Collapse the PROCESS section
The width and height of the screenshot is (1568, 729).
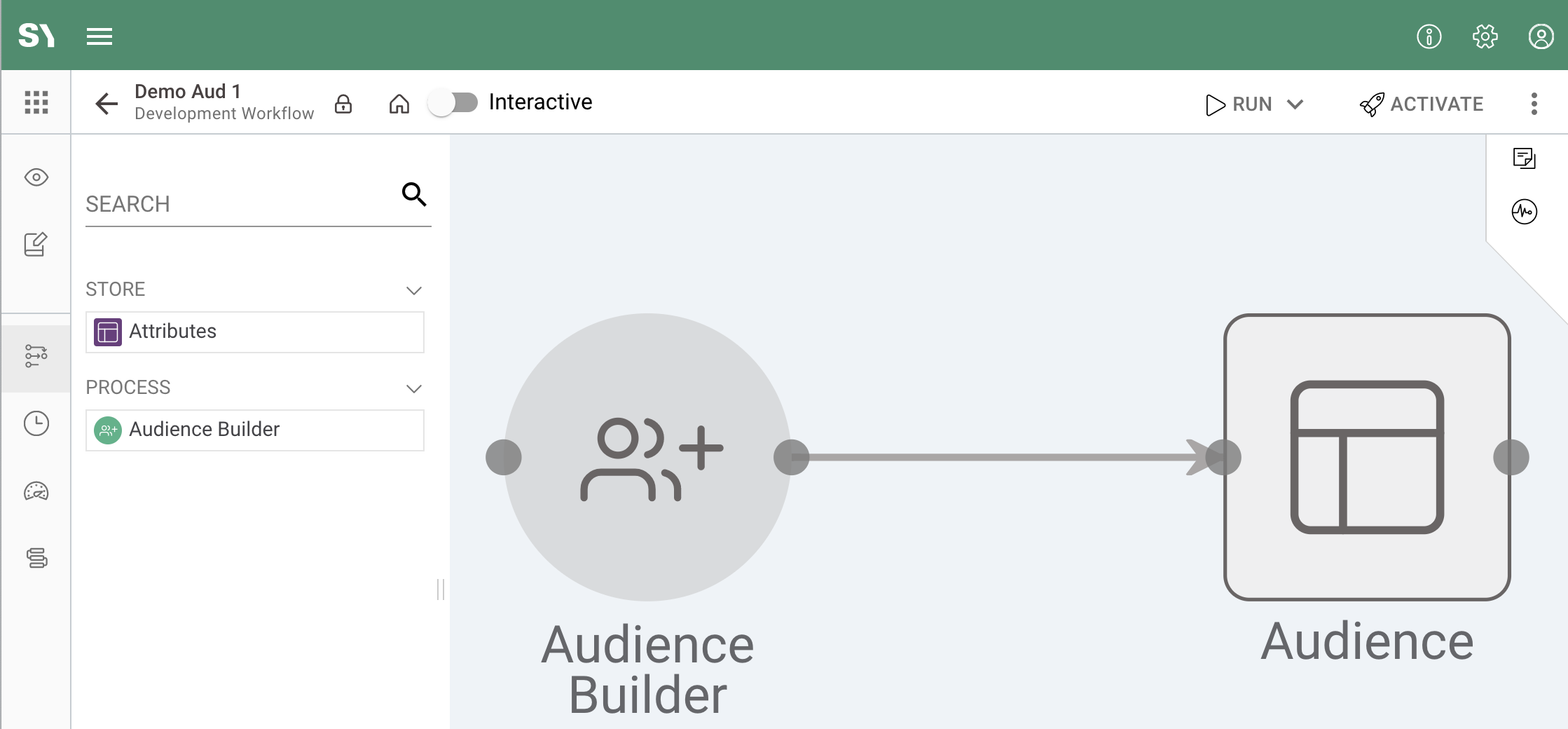[x=415, y=388]
